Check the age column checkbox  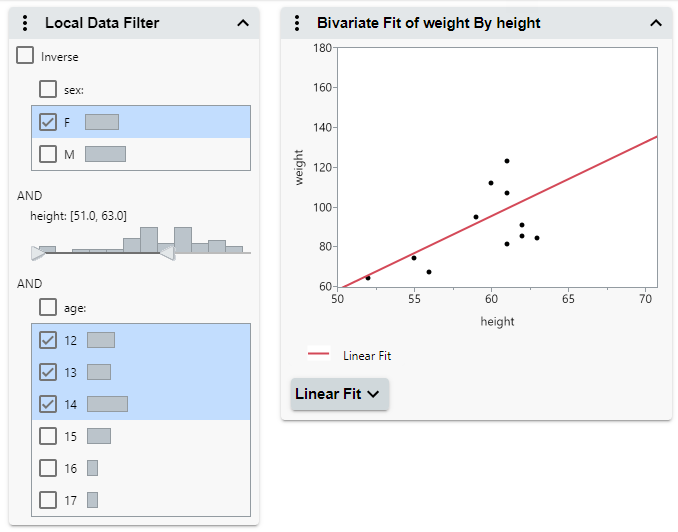48,307
